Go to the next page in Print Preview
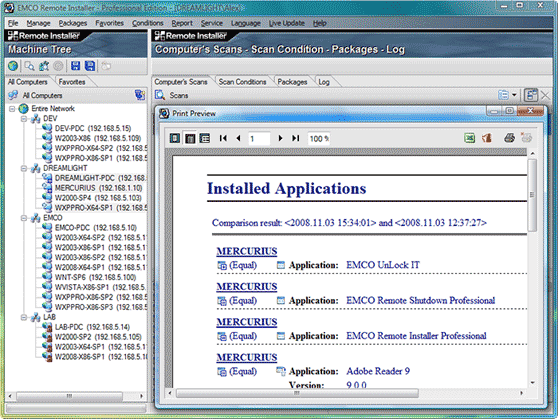 (280, 138)
